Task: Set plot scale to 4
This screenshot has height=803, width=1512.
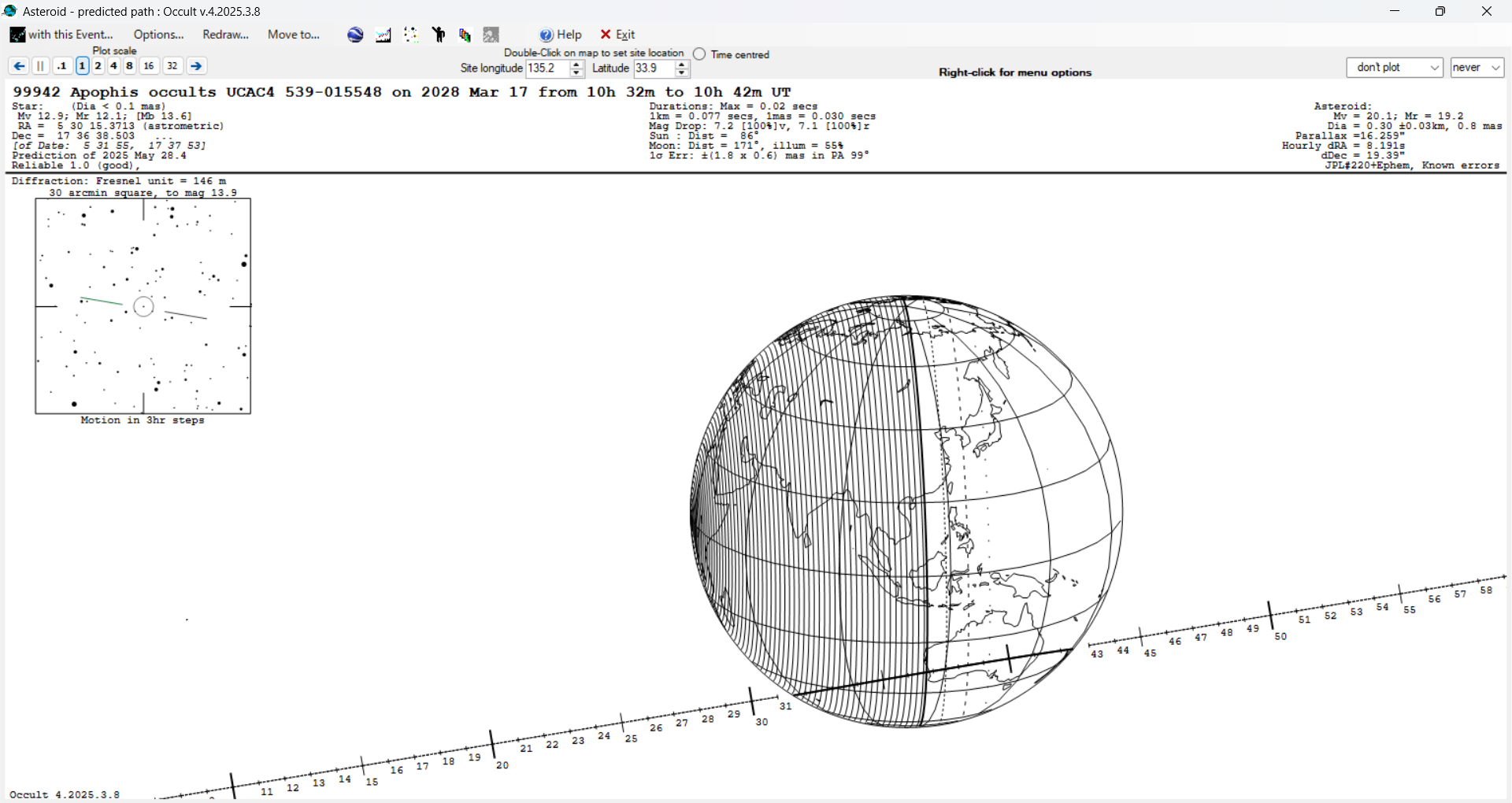Action: tap(113, 66)
